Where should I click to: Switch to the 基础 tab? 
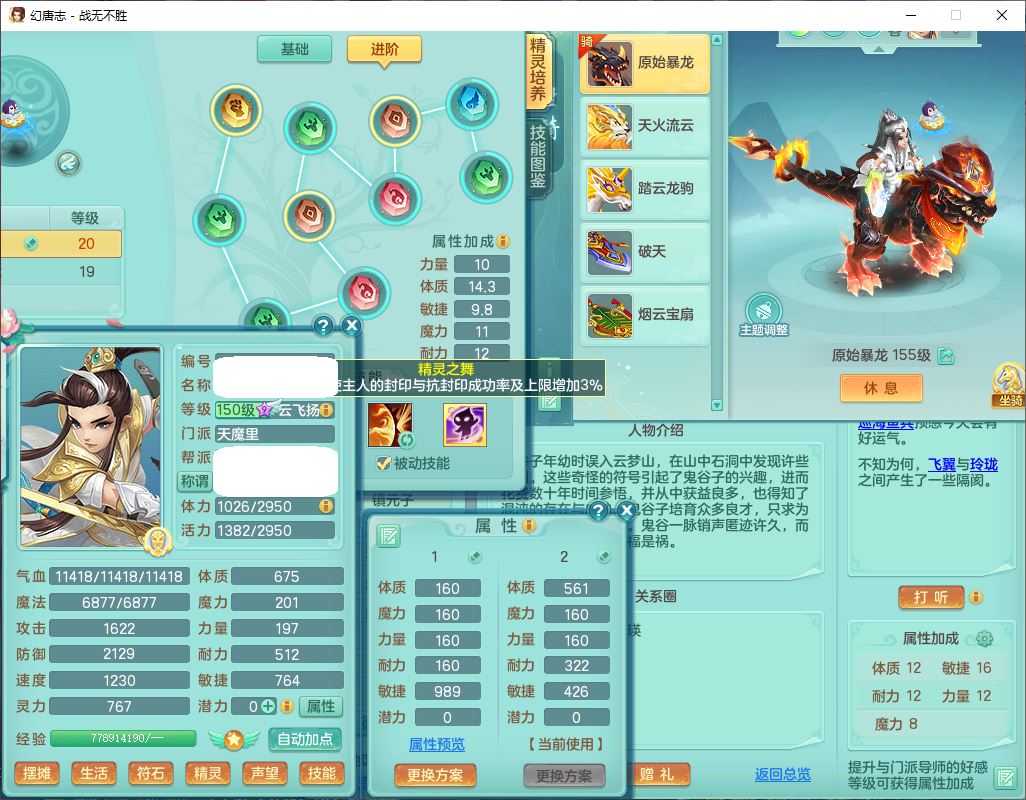tap(294, 49)
